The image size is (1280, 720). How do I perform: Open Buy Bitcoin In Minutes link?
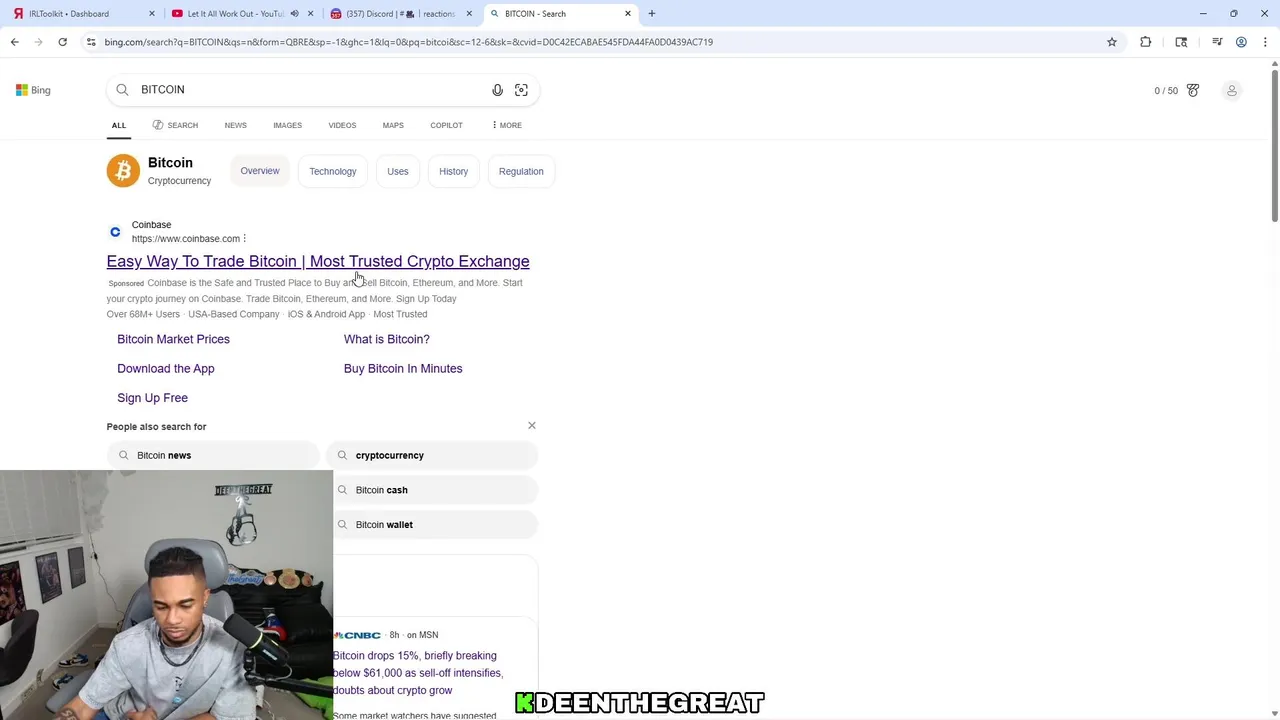click(x=403, y=368)
